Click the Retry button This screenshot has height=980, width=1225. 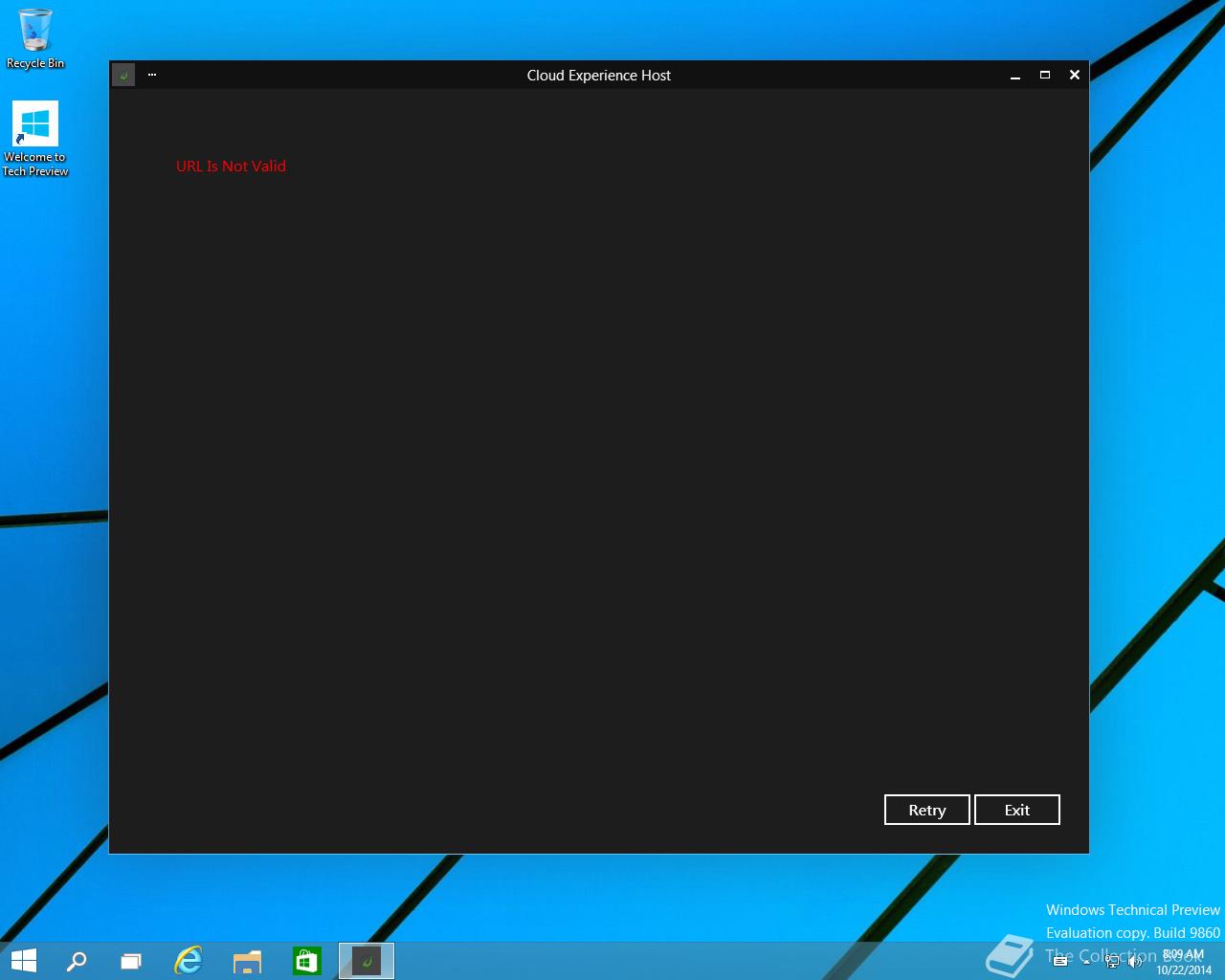coord(926,810)
